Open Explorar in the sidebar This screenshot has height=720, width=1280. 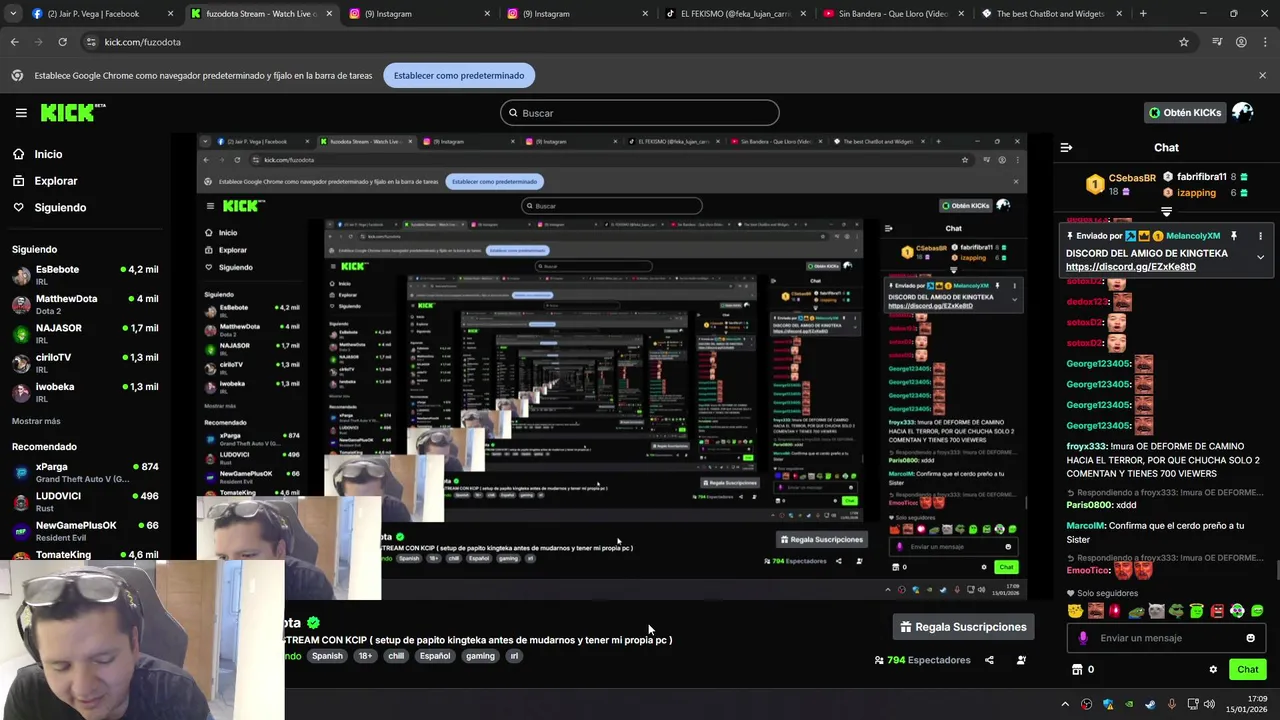coord(44,181)
